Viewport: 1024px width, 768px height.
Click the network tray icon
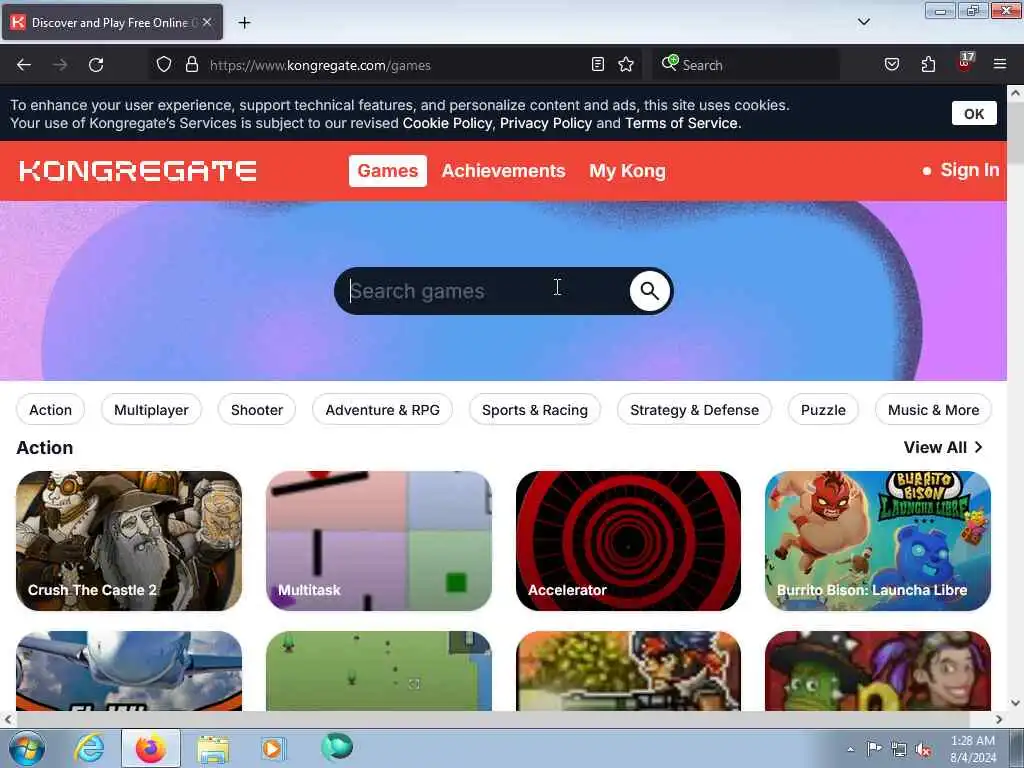[x=899, y=750]
